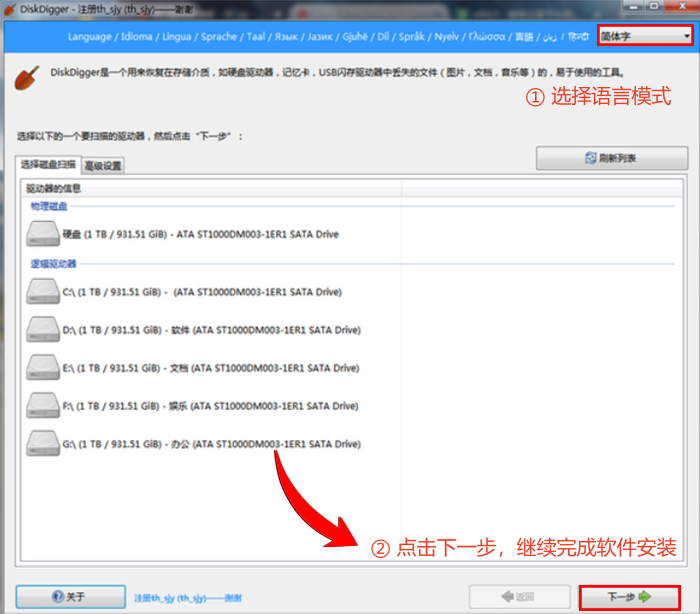Click the DiskDigger shovel logo icon
The image size is (700, 614).
coord(29,77)
